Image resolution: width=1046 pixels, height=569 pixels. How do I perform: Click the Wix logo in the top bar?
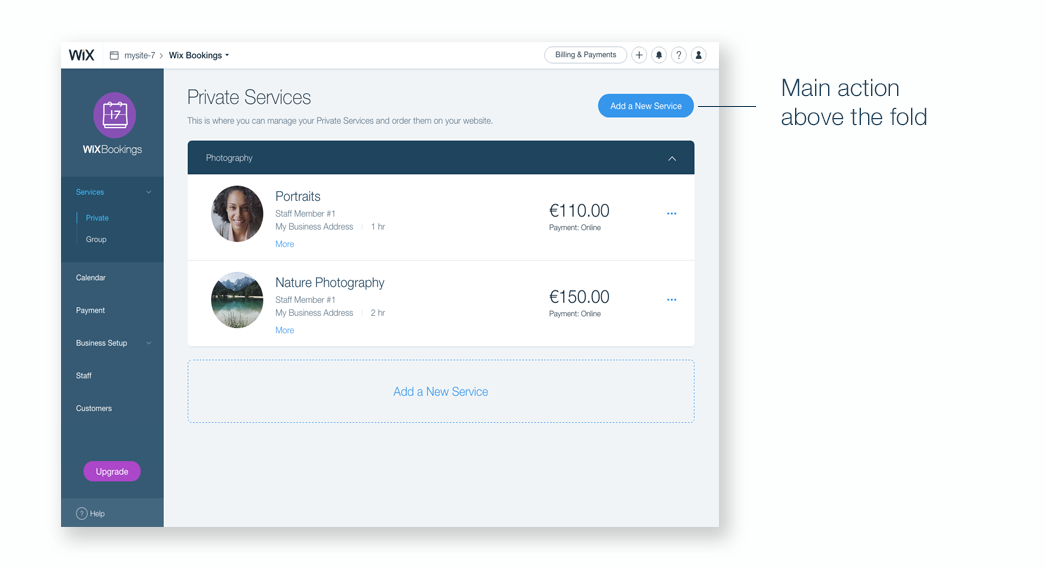click(x=81, y=55)
